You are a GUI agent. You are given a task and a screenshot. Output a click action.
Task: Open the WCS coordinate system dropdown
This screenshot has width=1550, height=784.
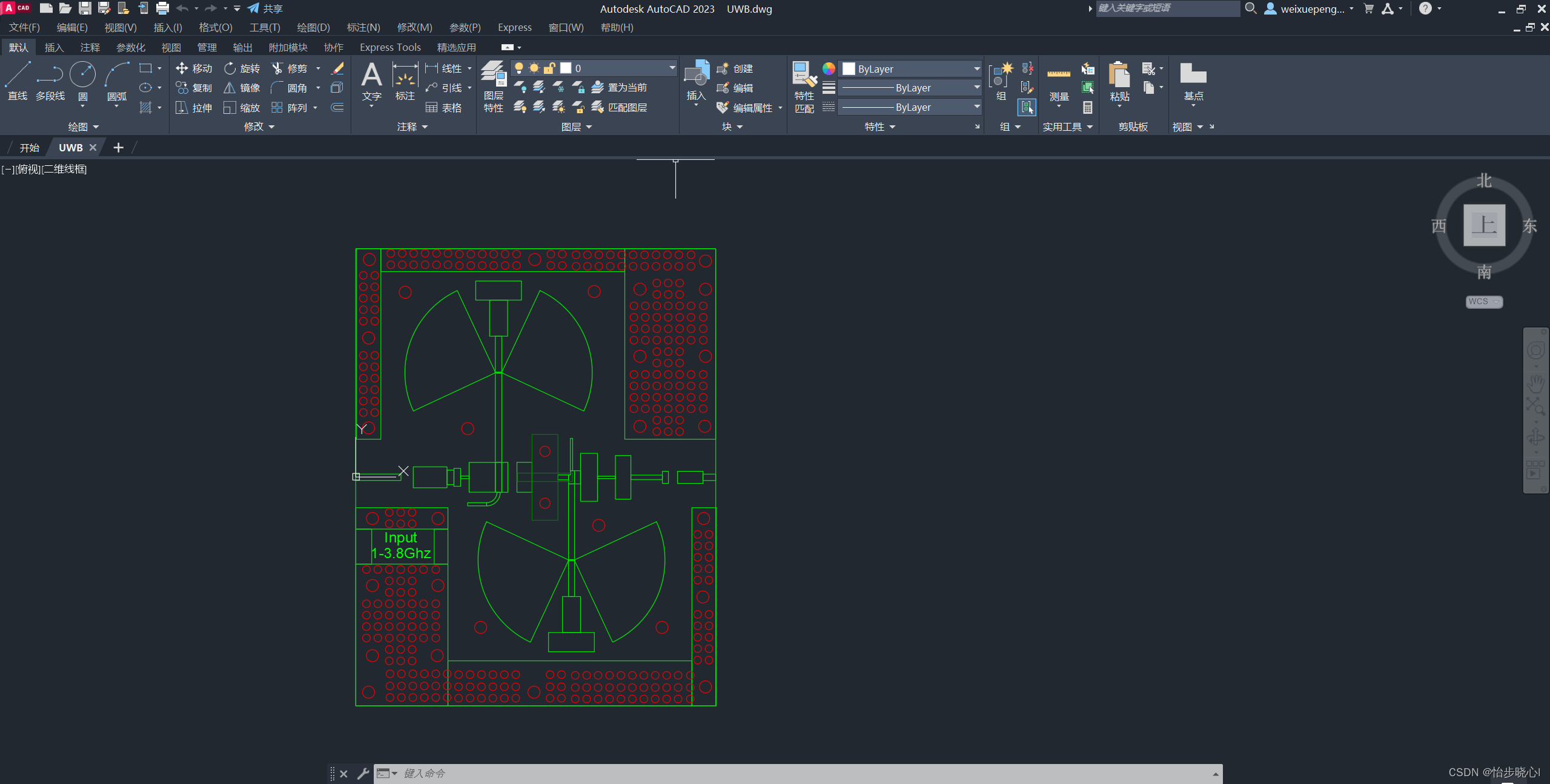[x=1483, y=301]
